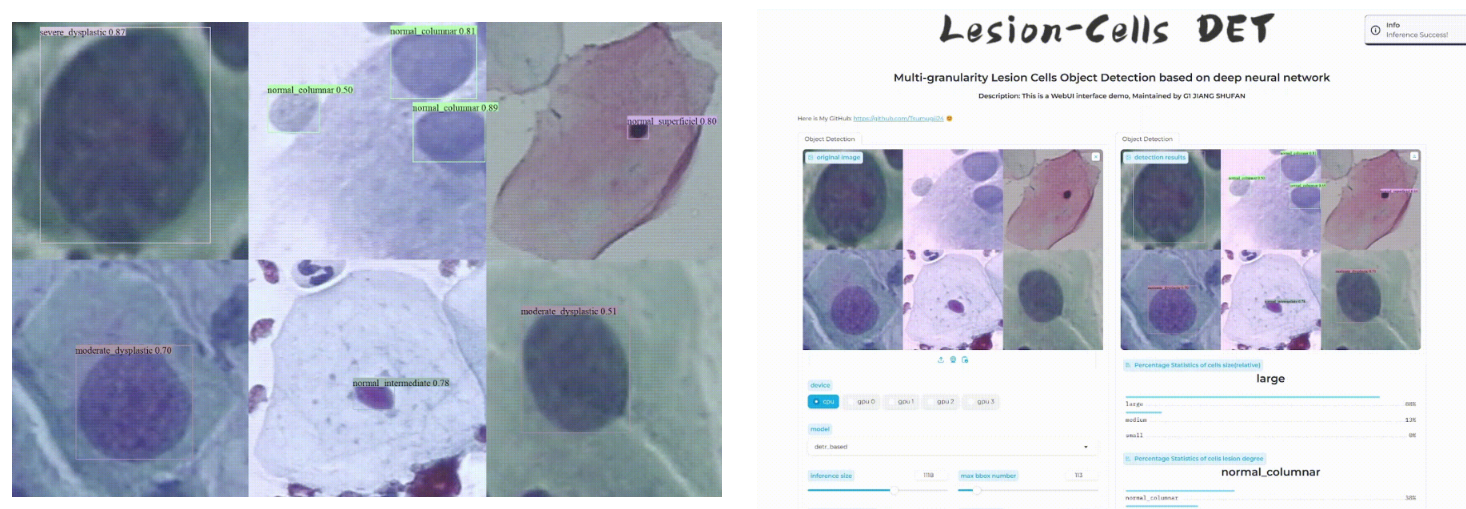Open the model dropdown showing detr_based
Viewport: 1466px width, 509px height.
(950, 447)
